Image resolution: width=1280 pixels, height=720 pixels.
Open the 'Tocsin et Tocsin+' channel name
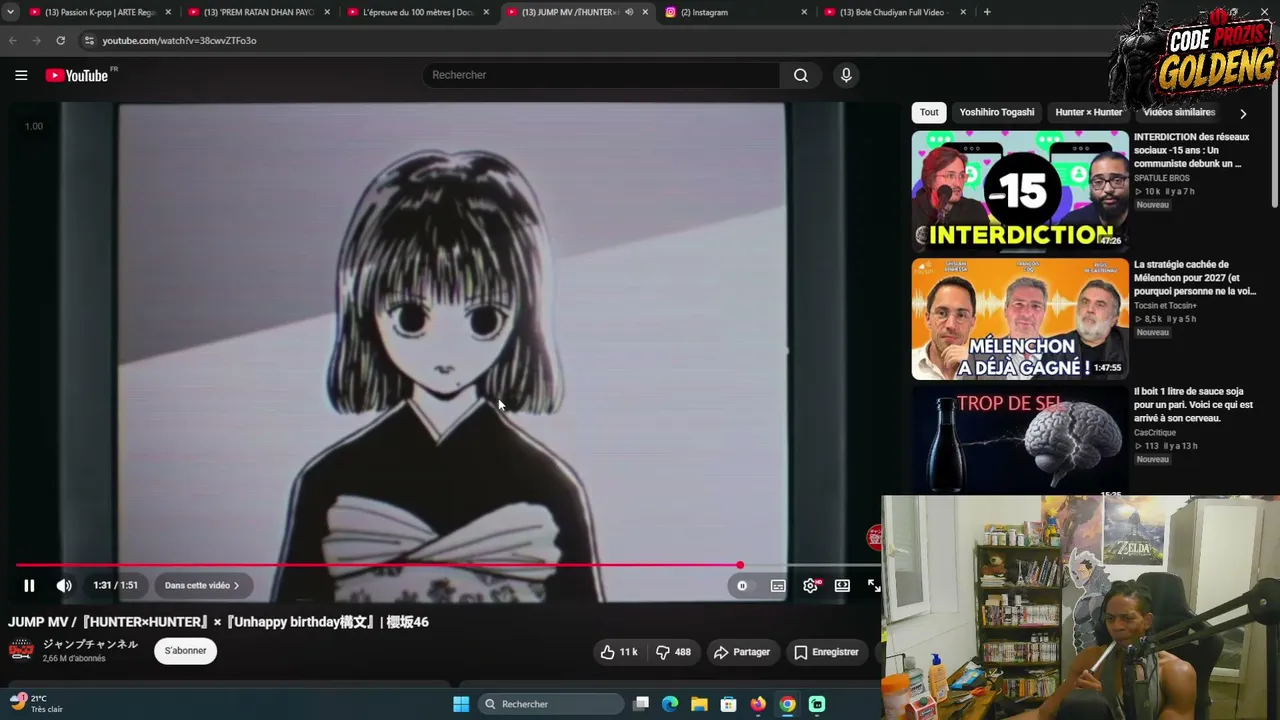click(1165, 306)
